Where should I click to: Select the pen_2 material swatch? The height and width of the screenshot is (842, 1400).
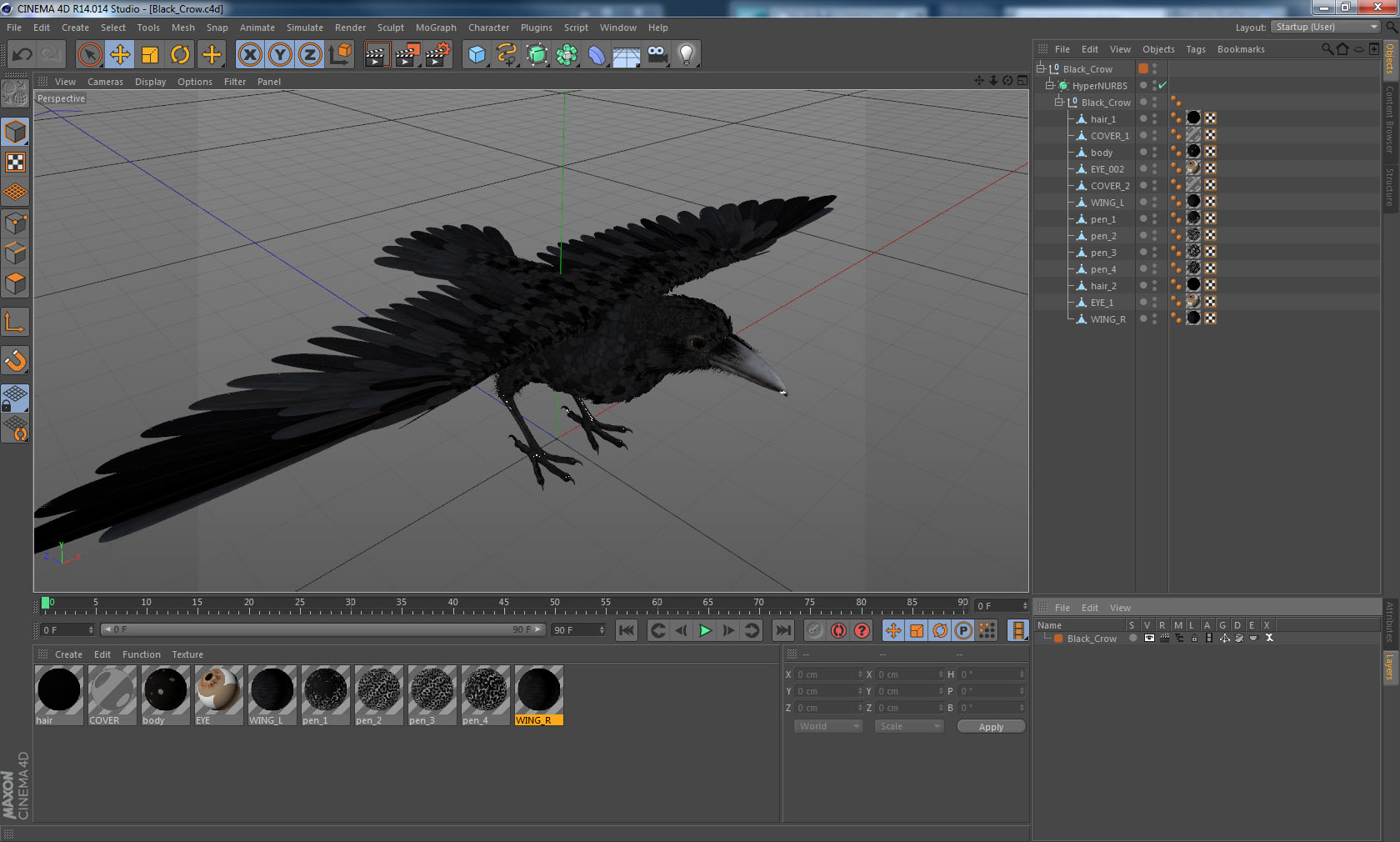coord(379,689)
